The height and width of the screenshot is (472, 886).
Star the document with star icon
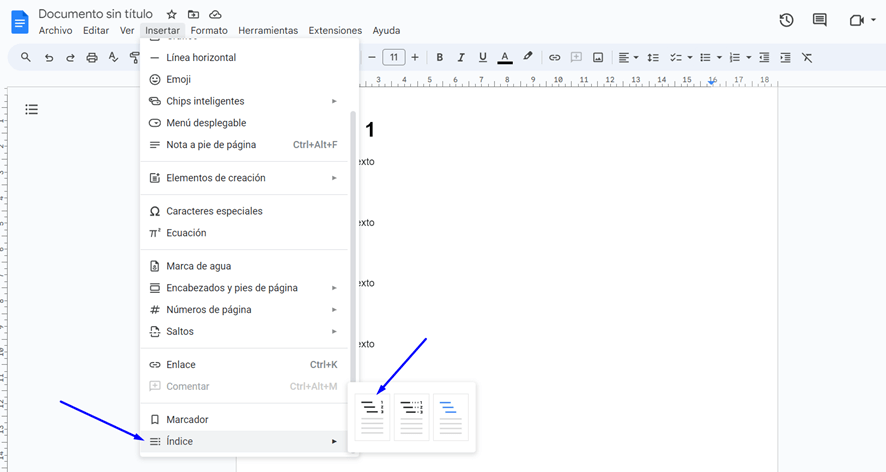172,15
